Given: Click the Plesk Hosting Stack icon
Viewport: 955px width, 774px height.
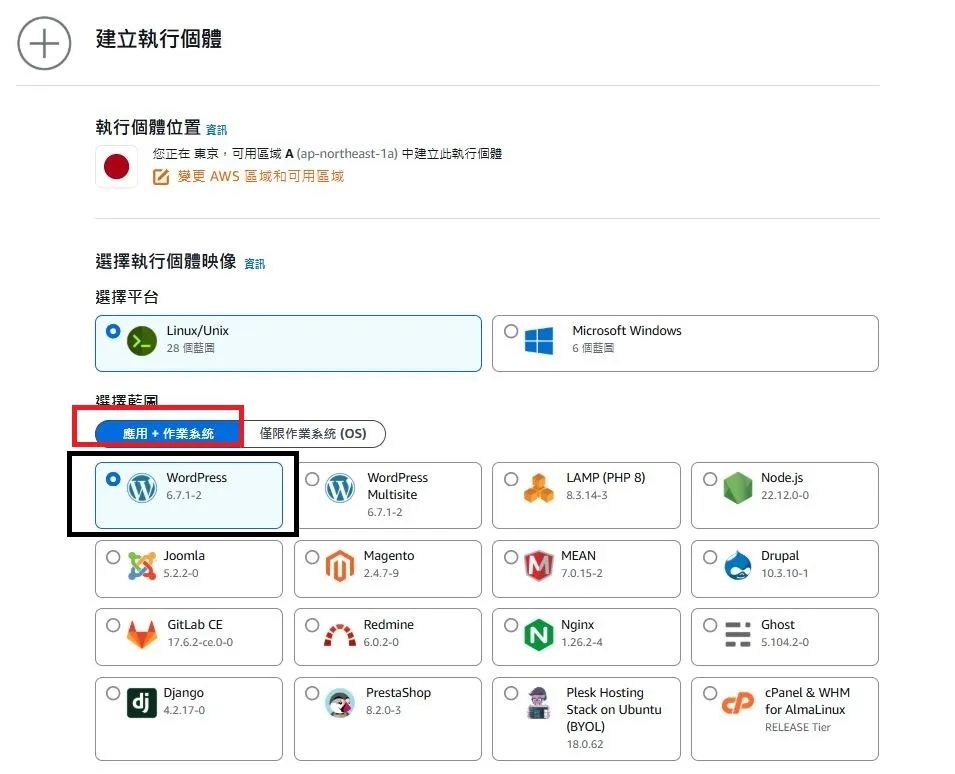Looking at the screenshot, I should 539,703.
